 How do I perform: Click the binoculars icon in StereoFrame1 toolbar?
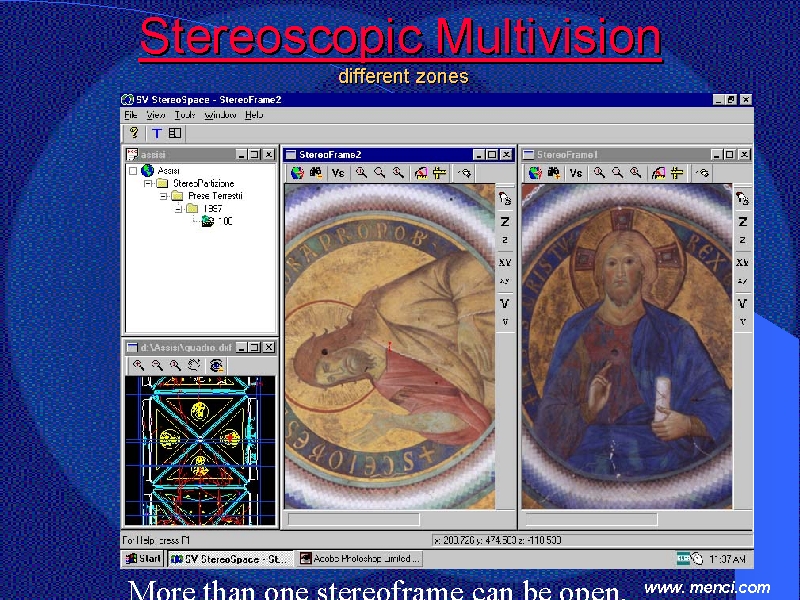point(554,173)
